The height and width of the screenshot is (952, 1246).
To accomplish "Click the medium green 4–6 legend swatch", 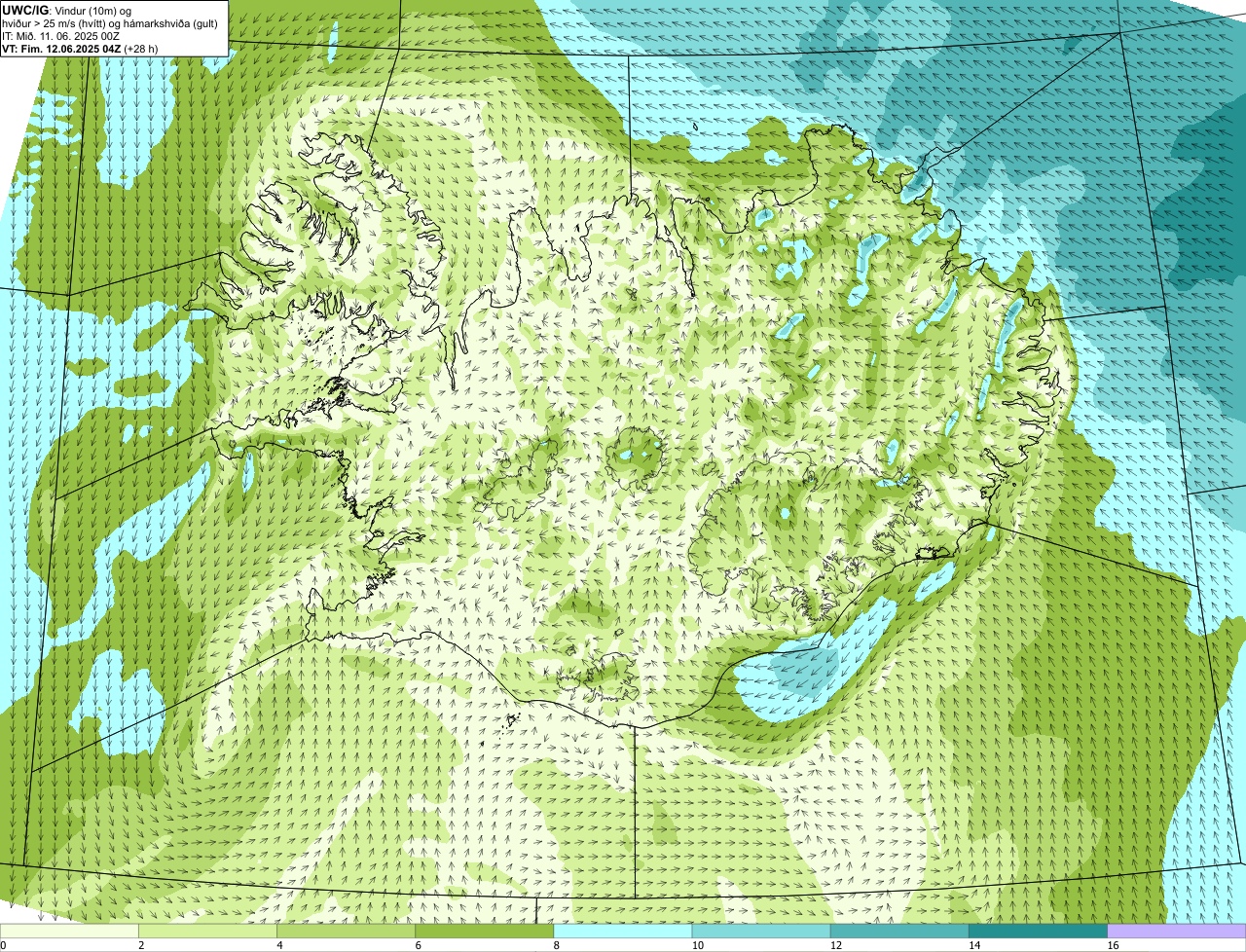I will pos(347,931).
